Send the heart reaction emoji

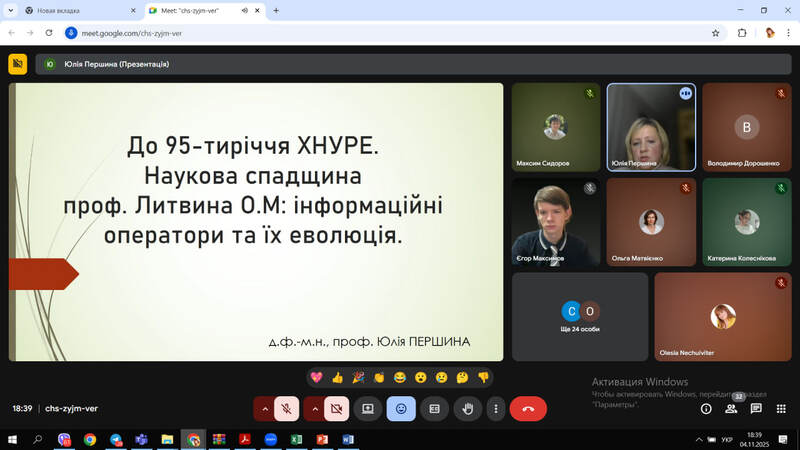coord(316,377)
